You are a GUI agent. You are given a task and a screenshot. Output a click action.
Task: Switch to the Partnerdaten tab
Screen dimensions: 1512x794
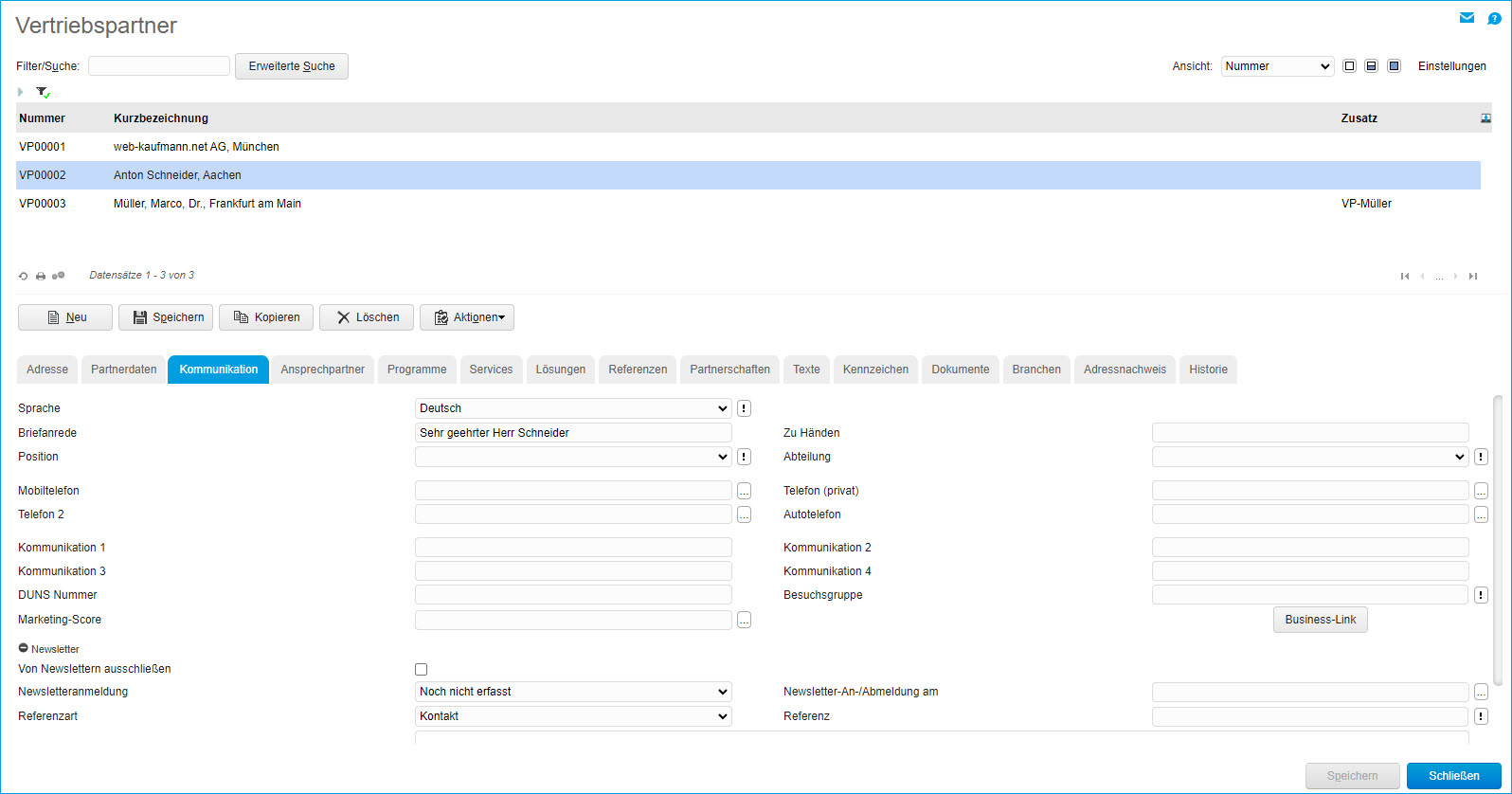click(x=124, y=370)
